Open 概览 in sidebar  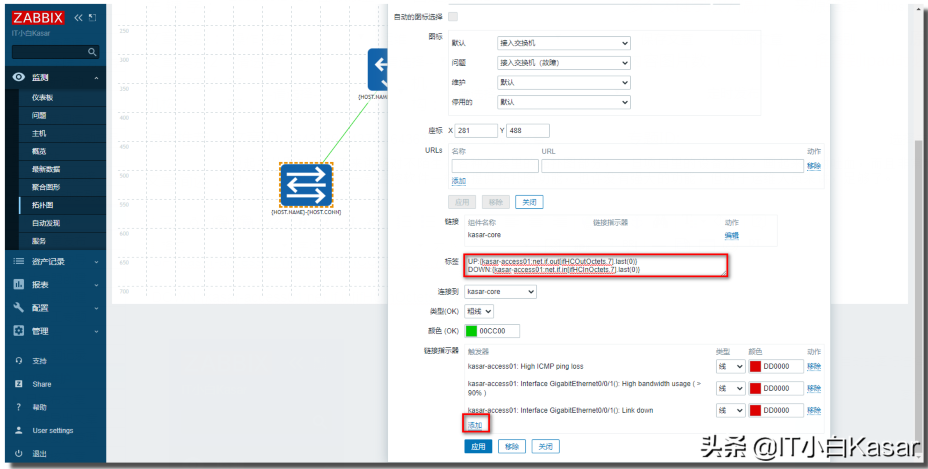39,152
